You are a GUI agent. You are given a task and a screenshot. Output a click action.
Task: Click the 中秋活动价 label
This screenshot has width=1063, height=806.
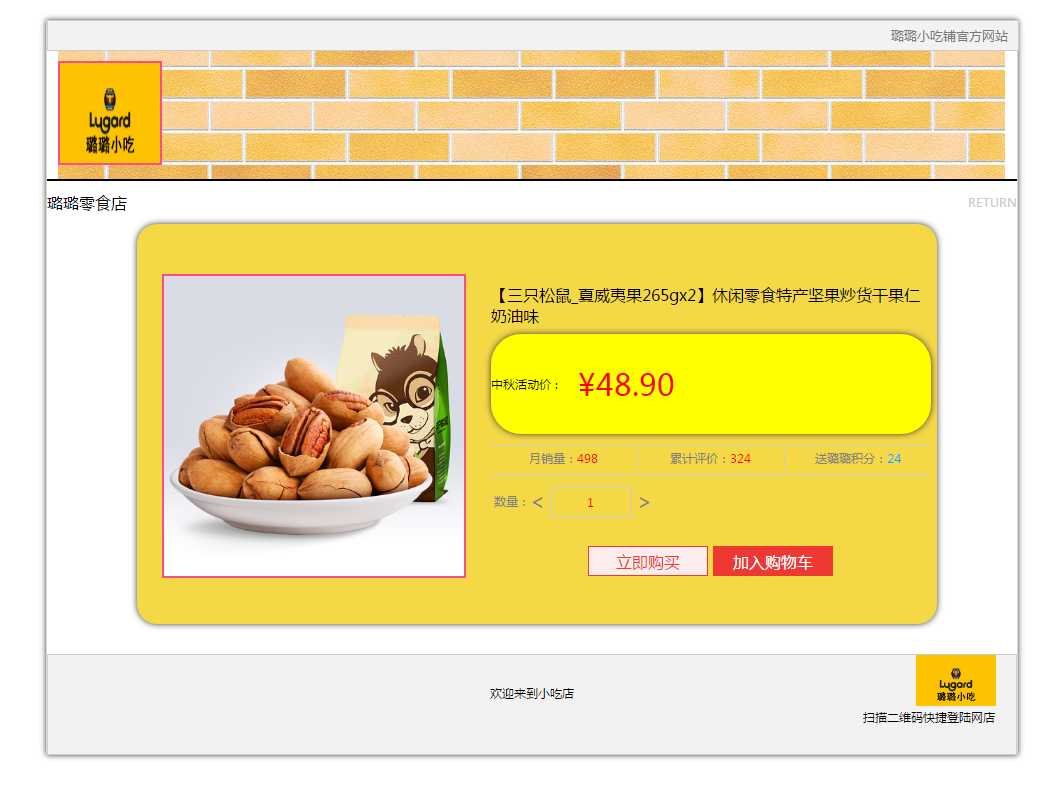525,384
